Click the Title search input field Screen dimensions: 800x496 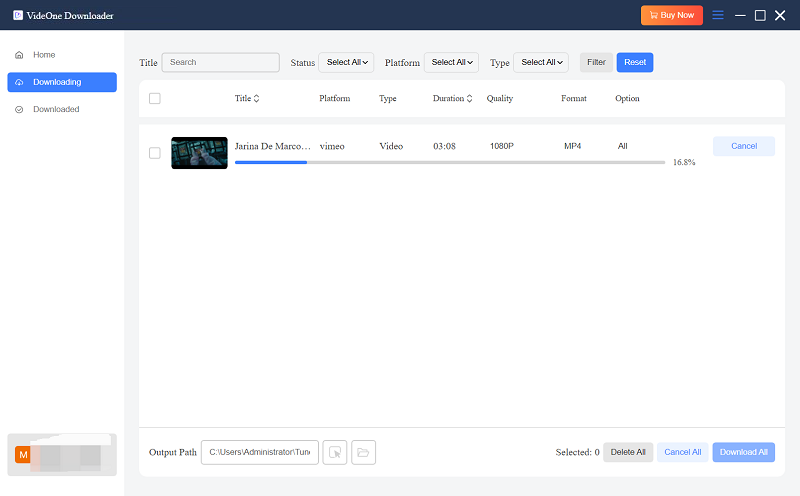point(220,62)
